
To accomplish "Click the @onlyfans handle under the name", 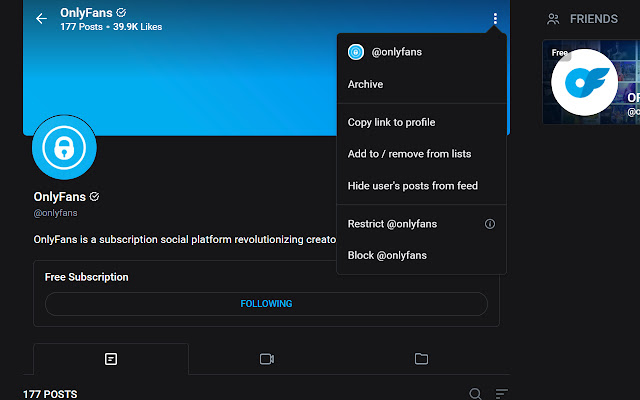I will click(56, 213).
